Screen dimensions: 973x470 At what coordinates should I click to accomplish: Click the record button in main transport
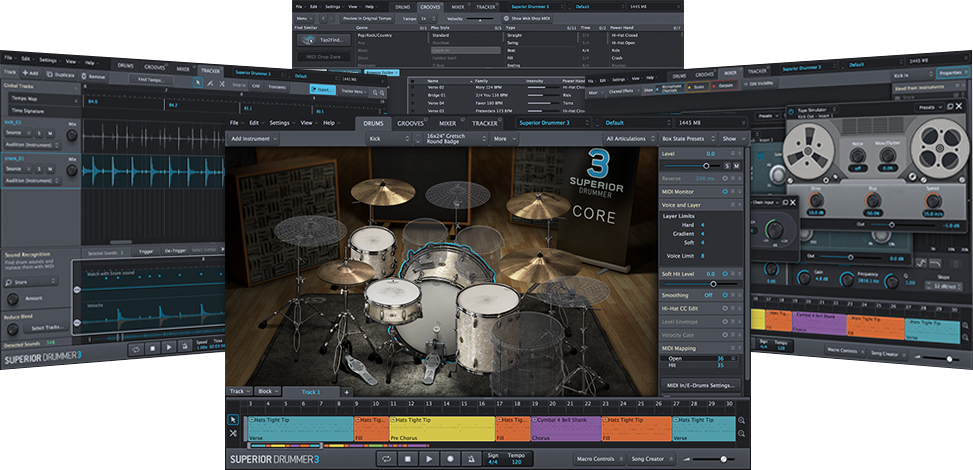point(451,459)
